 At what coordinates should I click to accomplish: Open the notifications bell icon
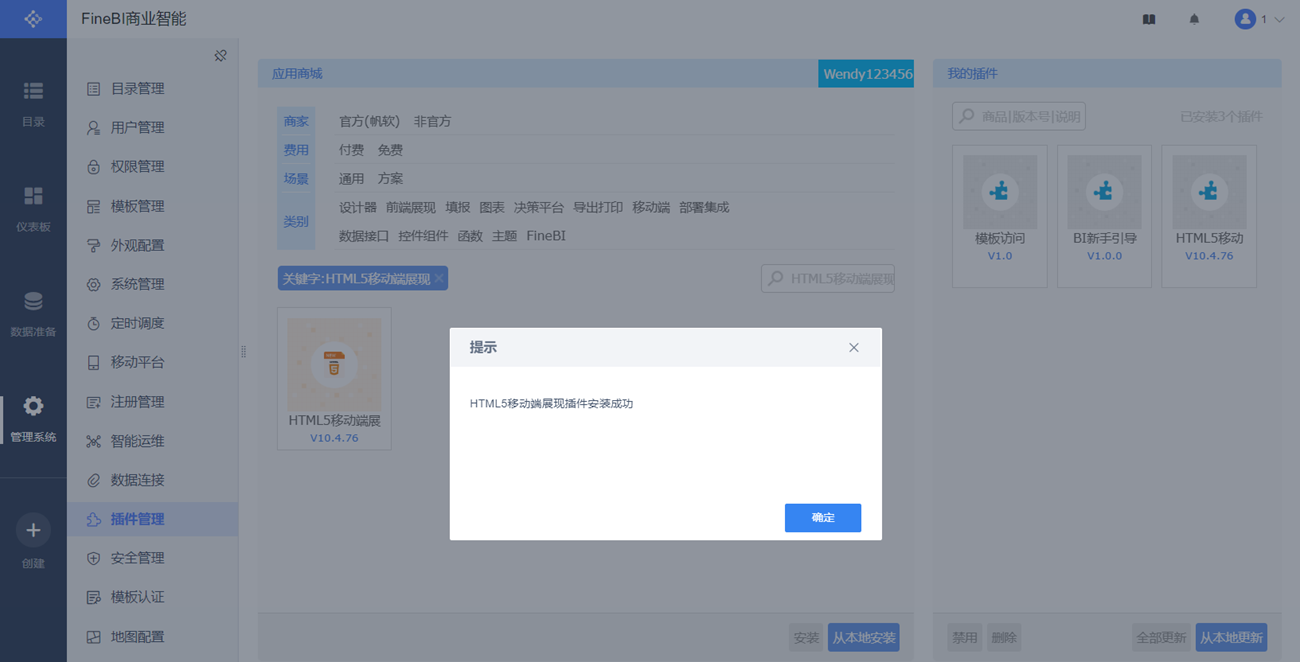pyautogui.click(x=1194, y=19)
